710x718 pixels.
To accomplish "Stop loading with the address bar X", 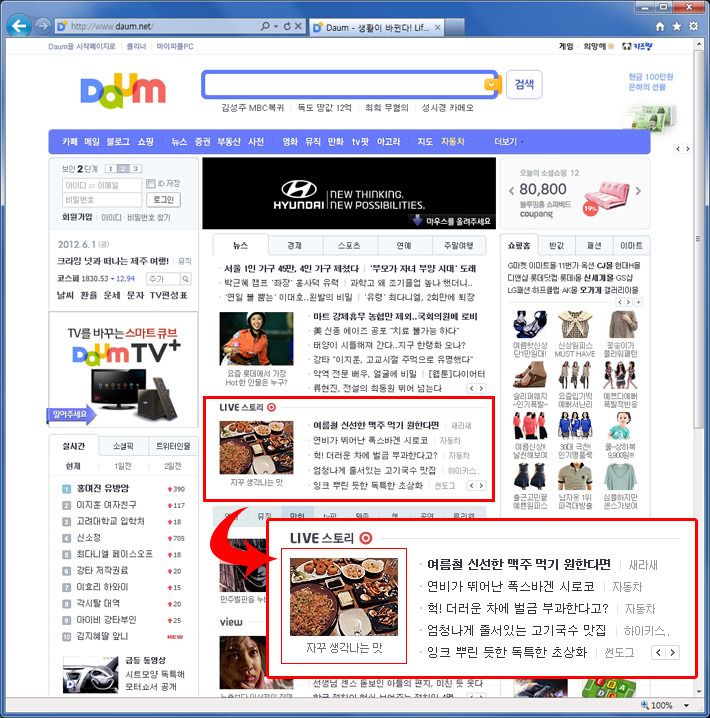I will coord(298,26).
